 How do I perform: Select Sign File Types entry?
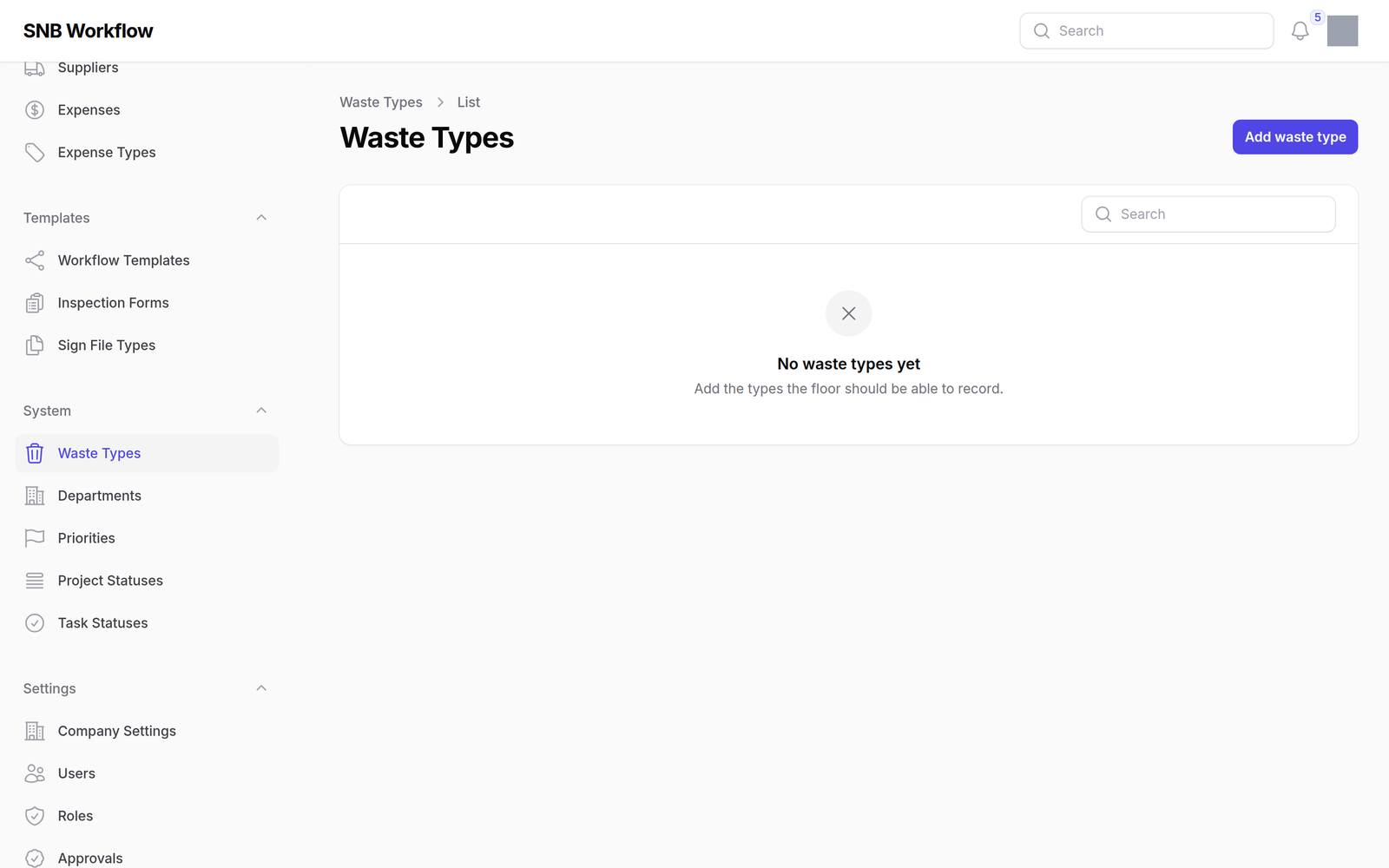147,345
